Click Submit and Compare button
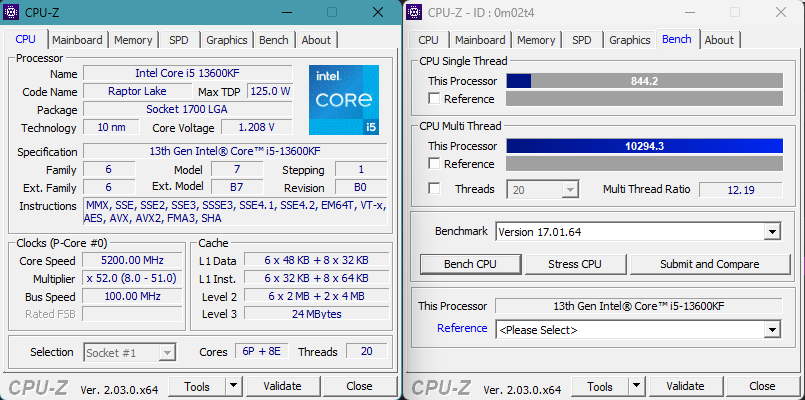Image resolution: width=805 pixels, height=400 pixels. (x=710, y=264)
